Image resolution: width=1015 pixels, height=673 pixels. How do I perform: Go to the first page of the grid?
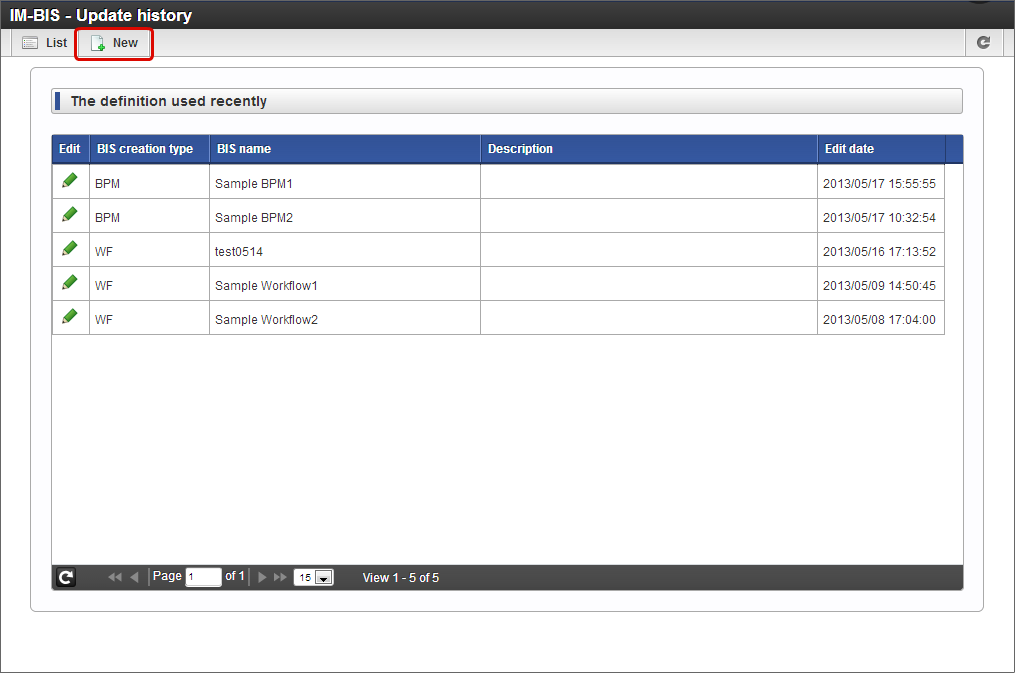(x=115, y=577)
